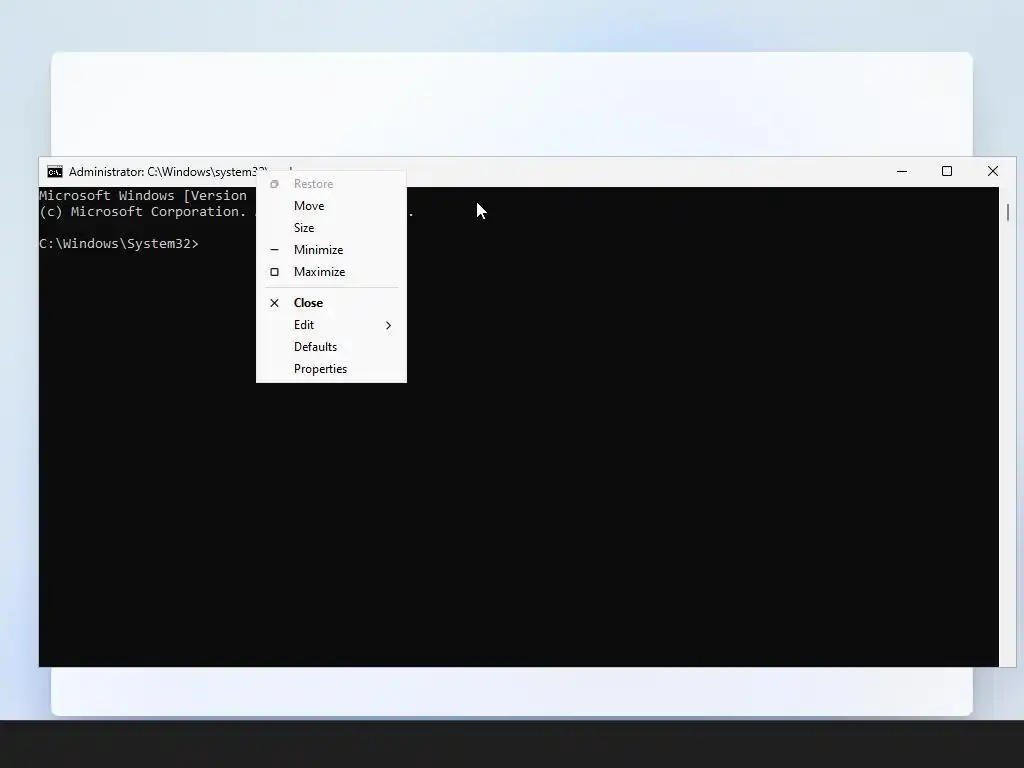This screenshot has width=1024, height=768.
Task: Close the Command Prompt via title bar X
Action: pos(993,172)
